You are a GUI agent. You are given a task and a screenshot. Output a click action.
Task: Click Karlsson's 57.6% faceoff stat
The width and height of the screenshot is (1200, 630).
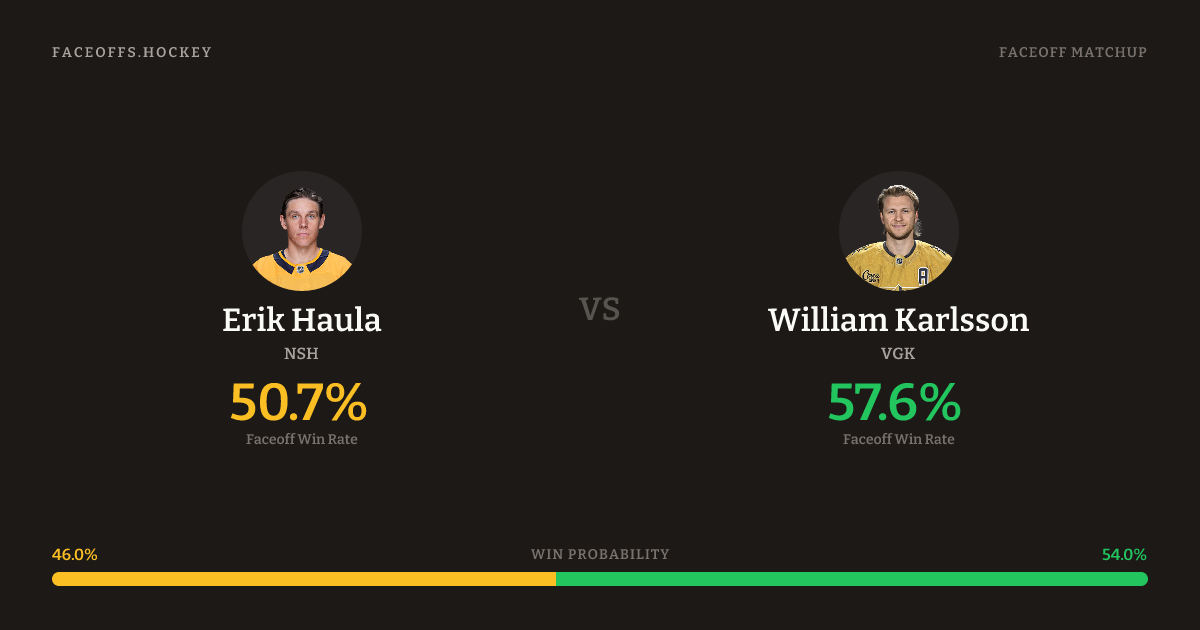(x=894, y=402)
